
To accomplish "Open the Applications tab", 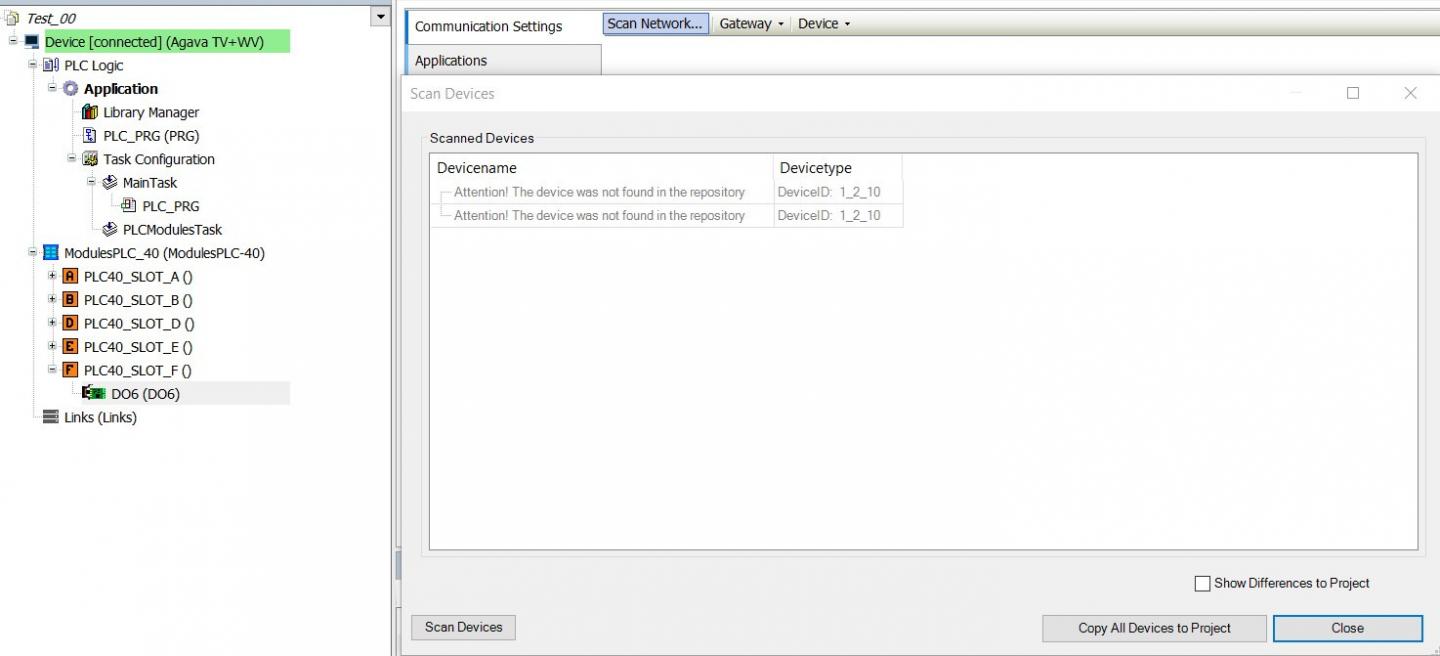I will click(x=451, y=61).
